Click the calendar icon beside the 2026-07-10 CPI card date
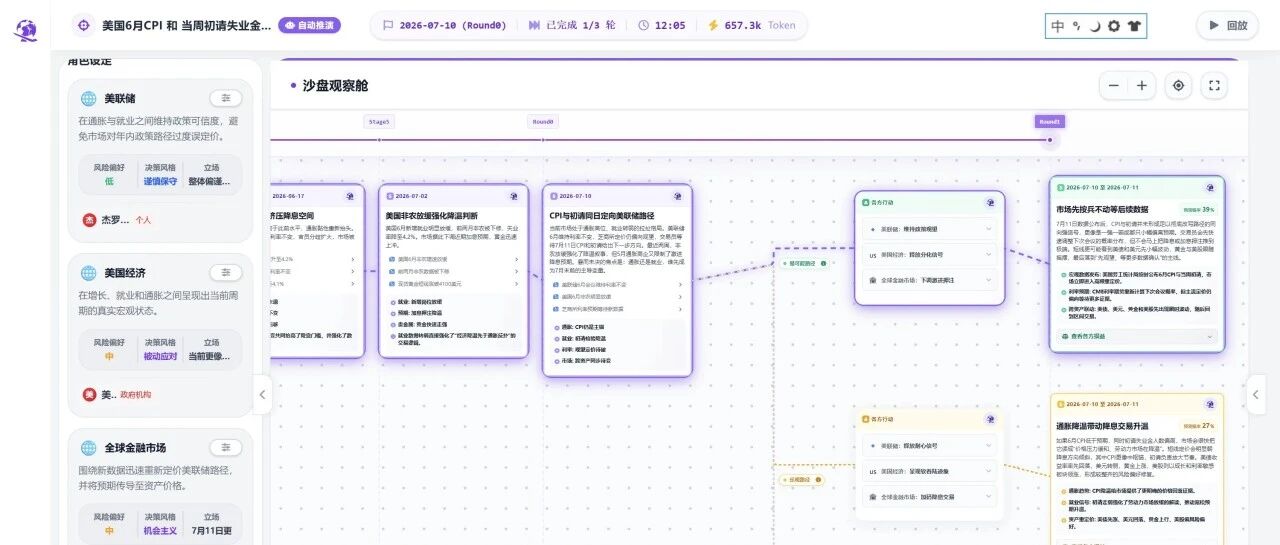The height and width of the screenshot is (545, 1280). [553, 196]
